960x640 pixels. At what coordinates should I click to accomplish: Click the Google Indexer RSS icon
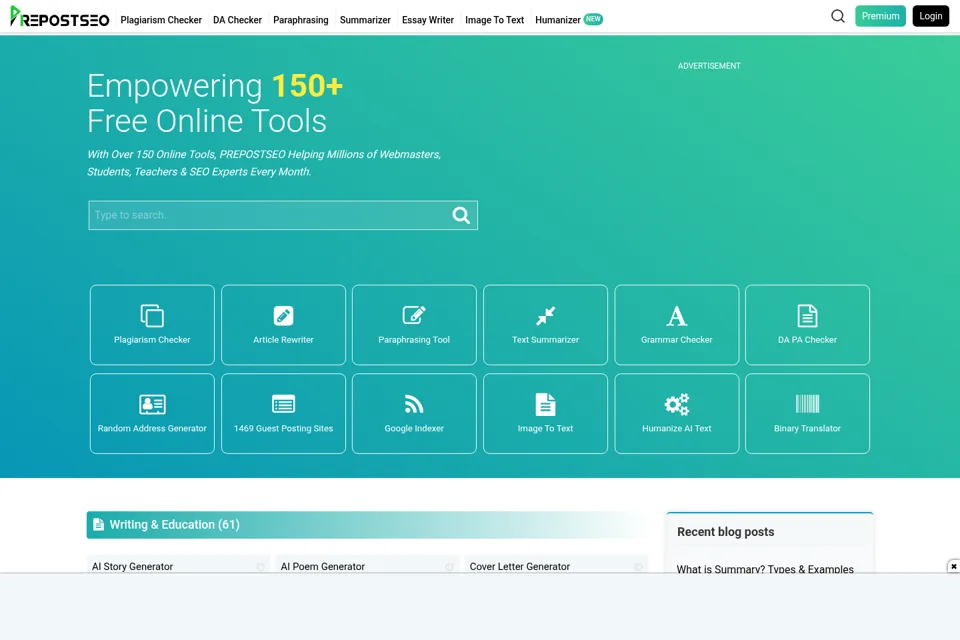414,404
